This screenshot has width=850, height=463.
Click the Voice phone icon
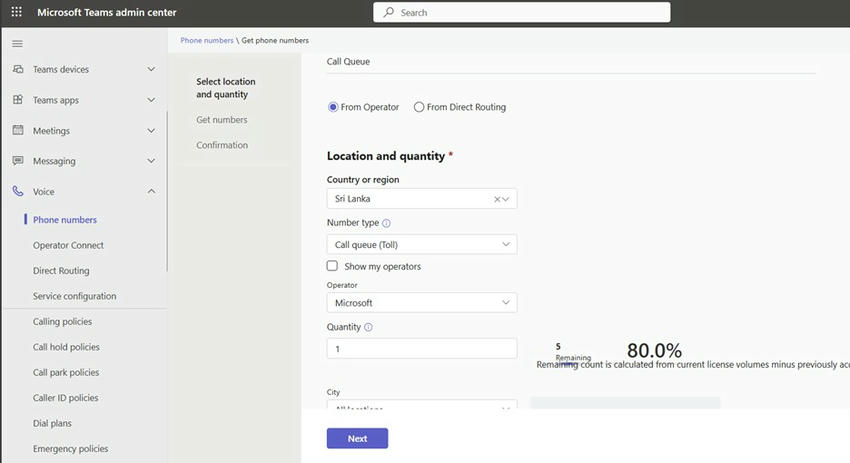pyautogui.click(x=18, y=191)
